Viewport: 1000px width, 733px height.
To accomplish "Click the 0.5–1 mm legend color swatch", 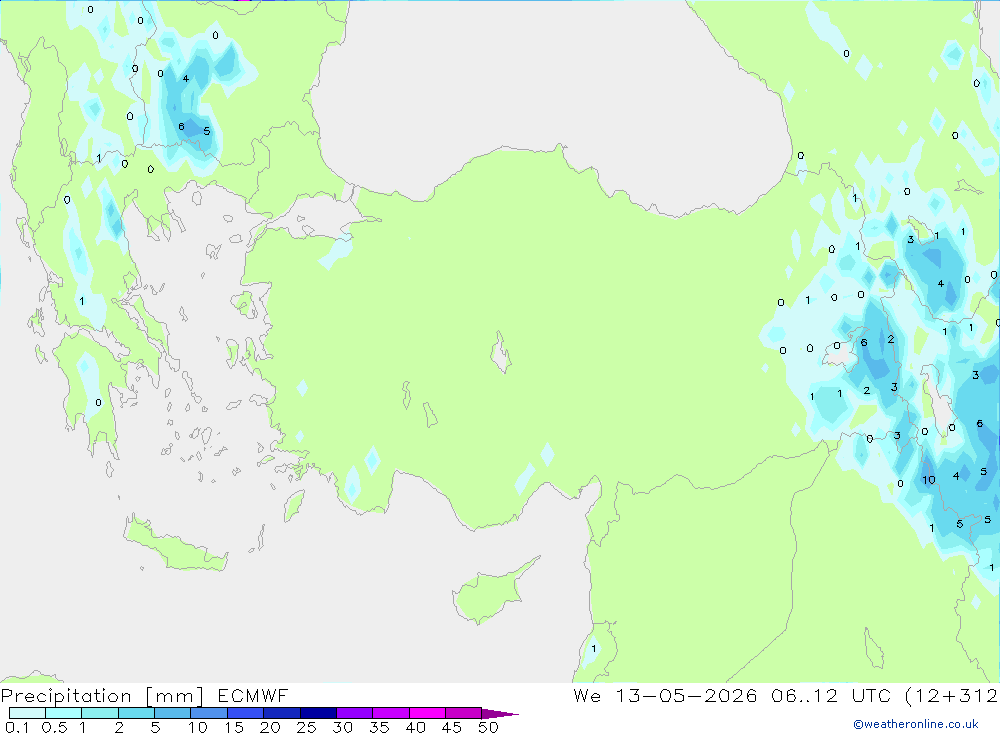I will point(63,713).
